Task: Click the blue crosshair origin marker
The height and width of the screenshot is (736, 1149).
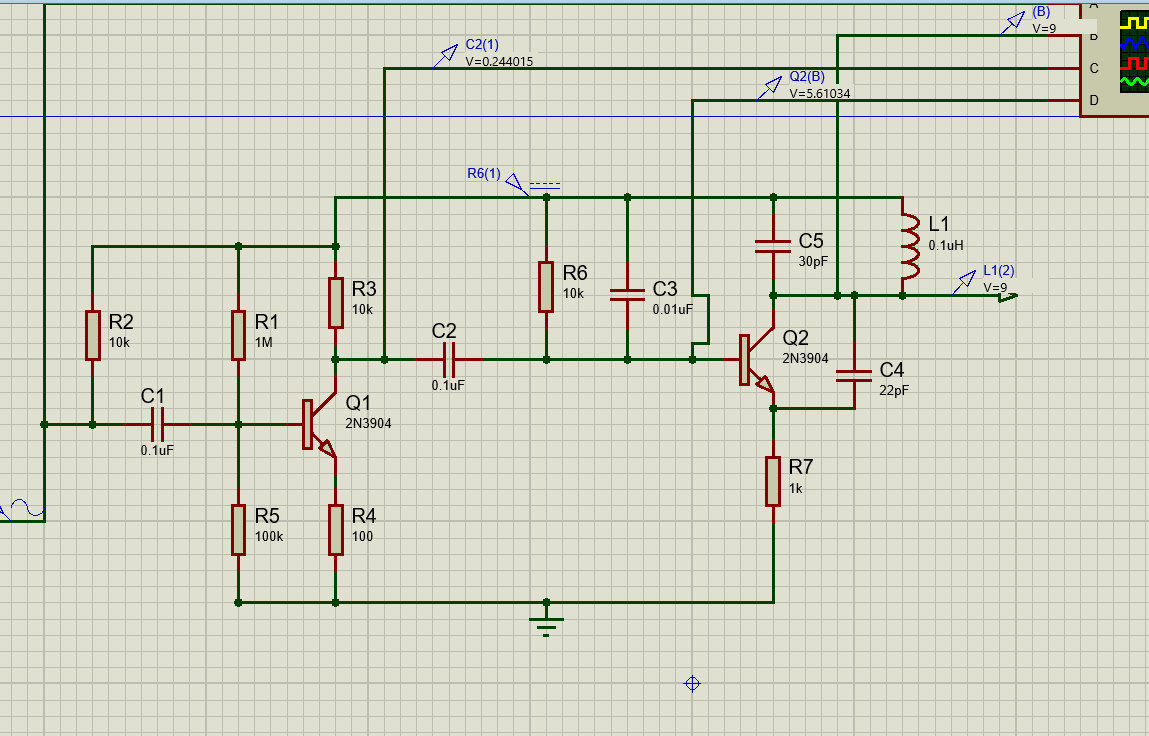Action: (x=691, y=684)
